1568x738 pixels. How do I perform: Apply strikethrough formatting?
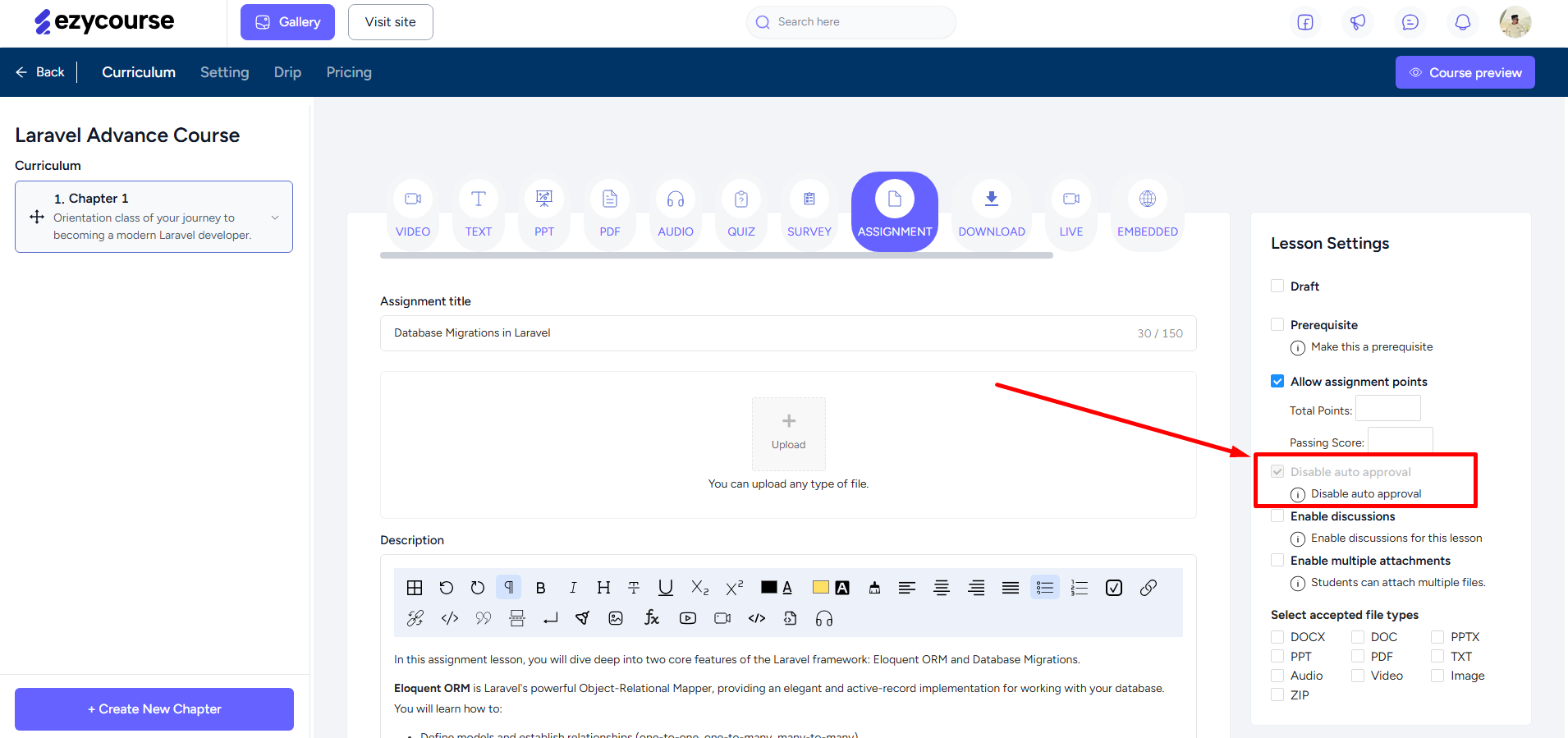pyautogui.click(x=634, y=588)
